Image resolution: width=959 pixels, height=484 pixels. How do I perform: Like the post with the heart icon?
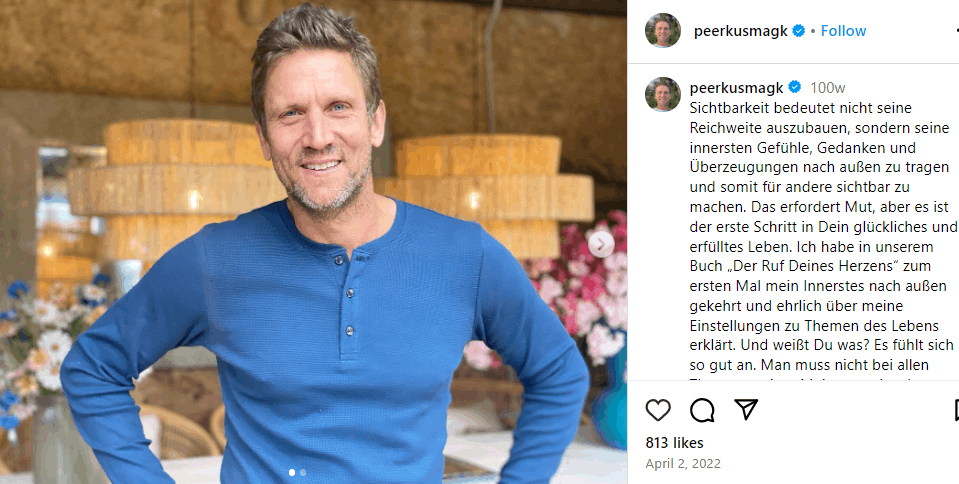(x=658, y=410)
